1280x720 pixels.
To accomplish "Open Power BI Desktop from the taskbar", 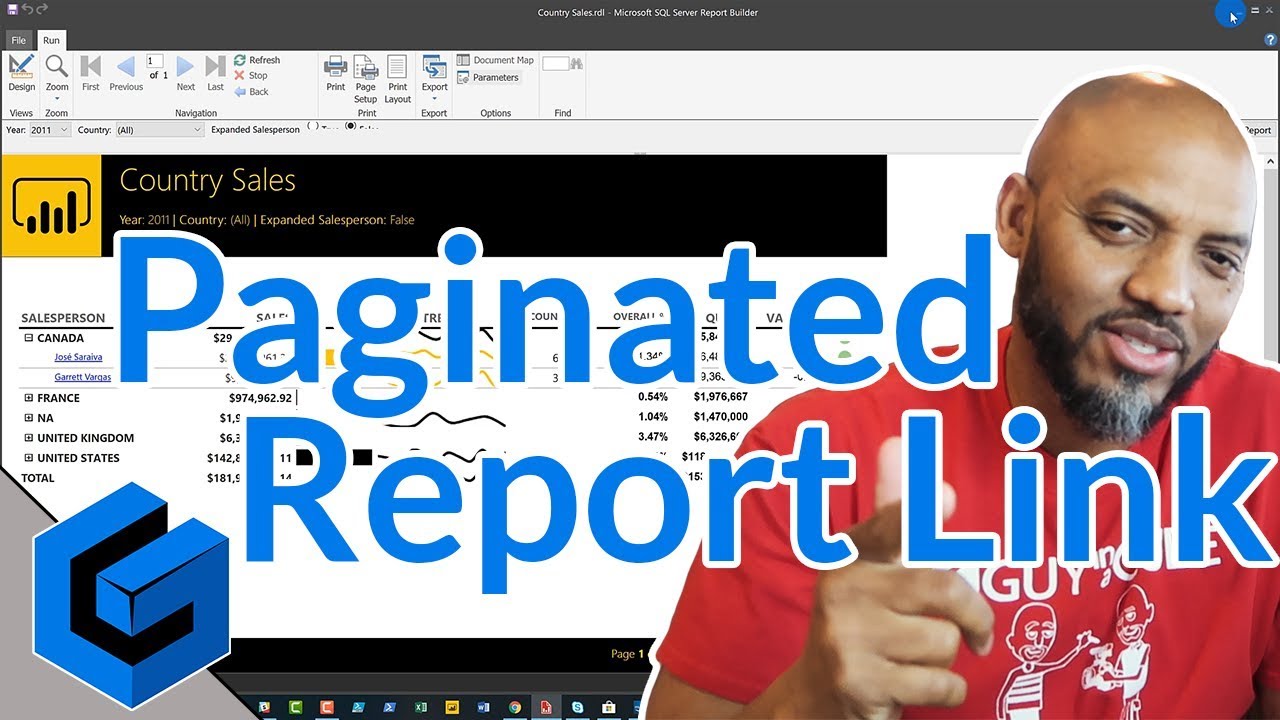I will pos(452,708).
